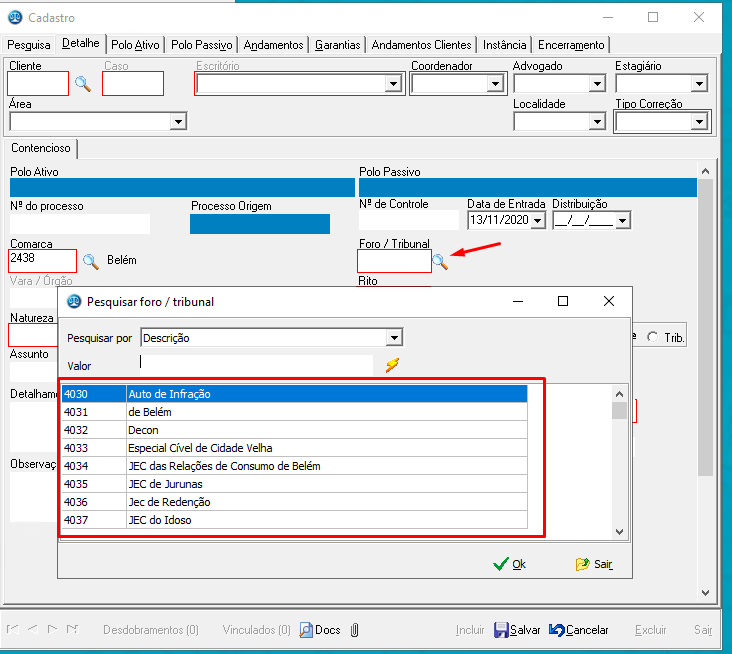This screenshot has width=732, height=654.
Task: Click the Nº de Controle field
Action: pos(409,220)
